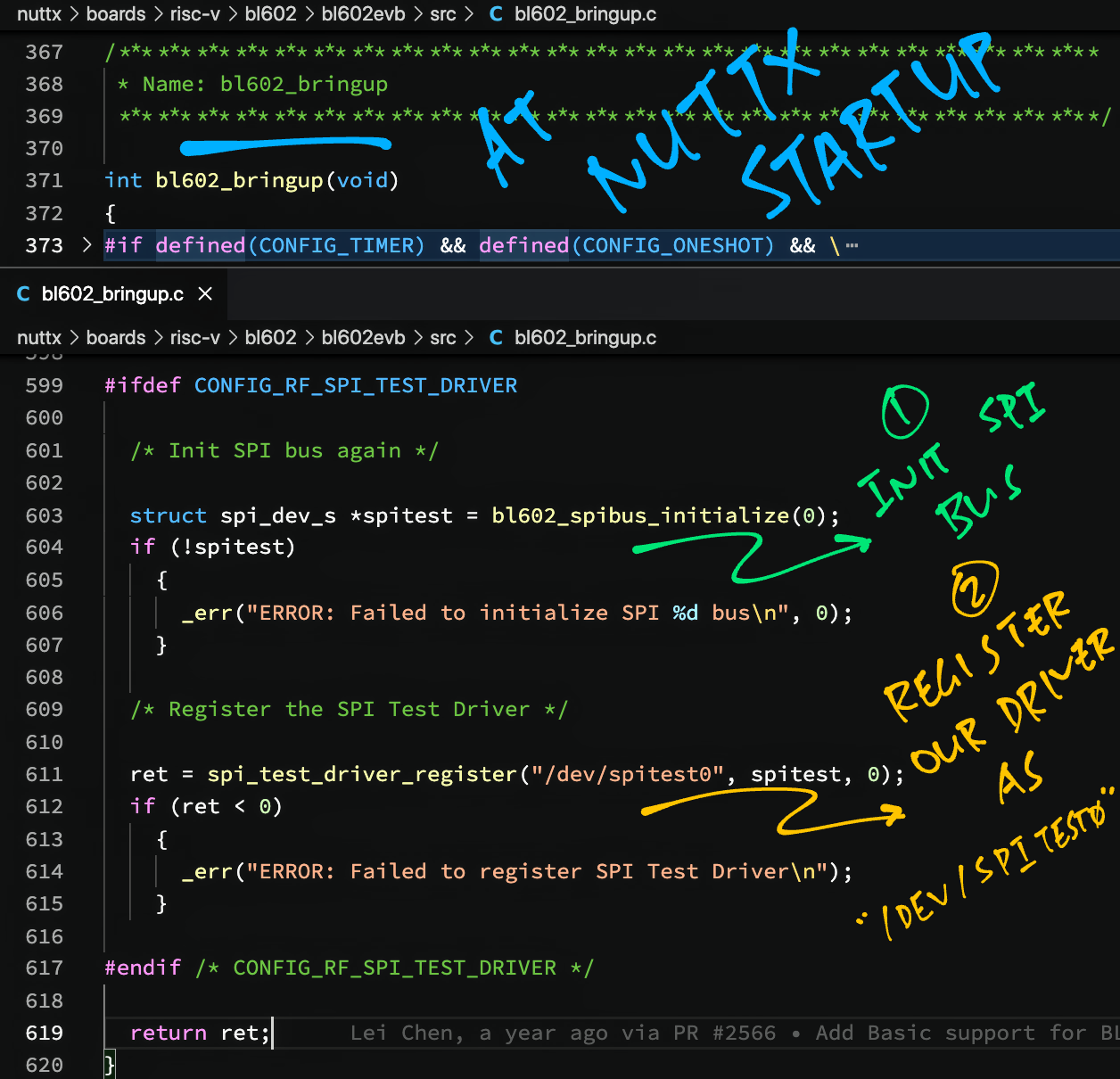The height and width of the screenshot is (1079, 1120).
Task: Select the src breadcrumb in the upper editor
Action: (442, 14)
